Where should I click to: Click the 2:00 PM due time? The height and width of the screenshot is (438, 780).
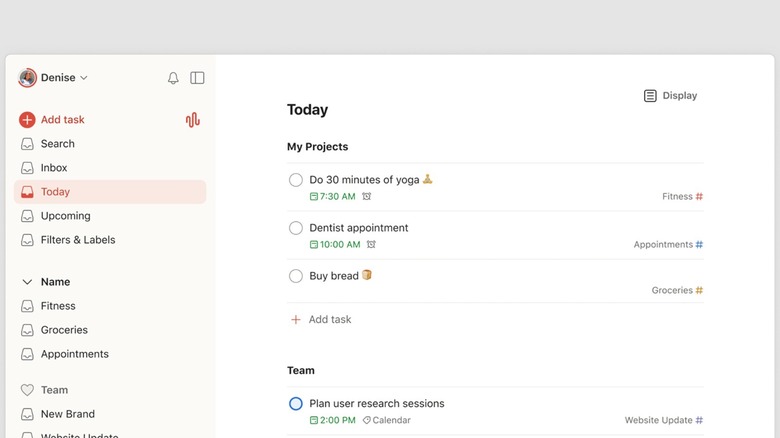(332, 420)
